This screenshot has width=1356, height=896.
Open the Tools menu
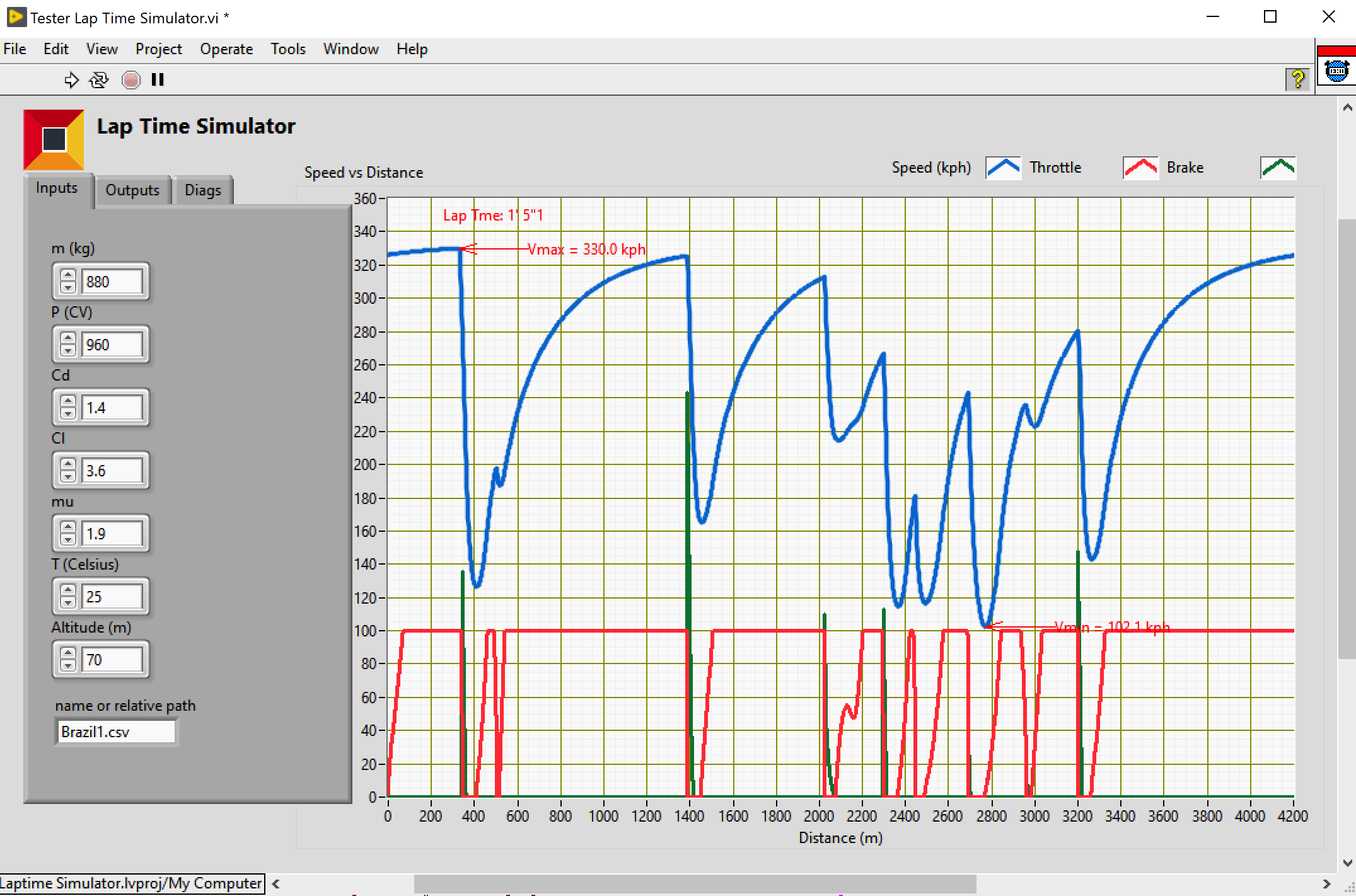pyautogui.click(x=288, y=49)
